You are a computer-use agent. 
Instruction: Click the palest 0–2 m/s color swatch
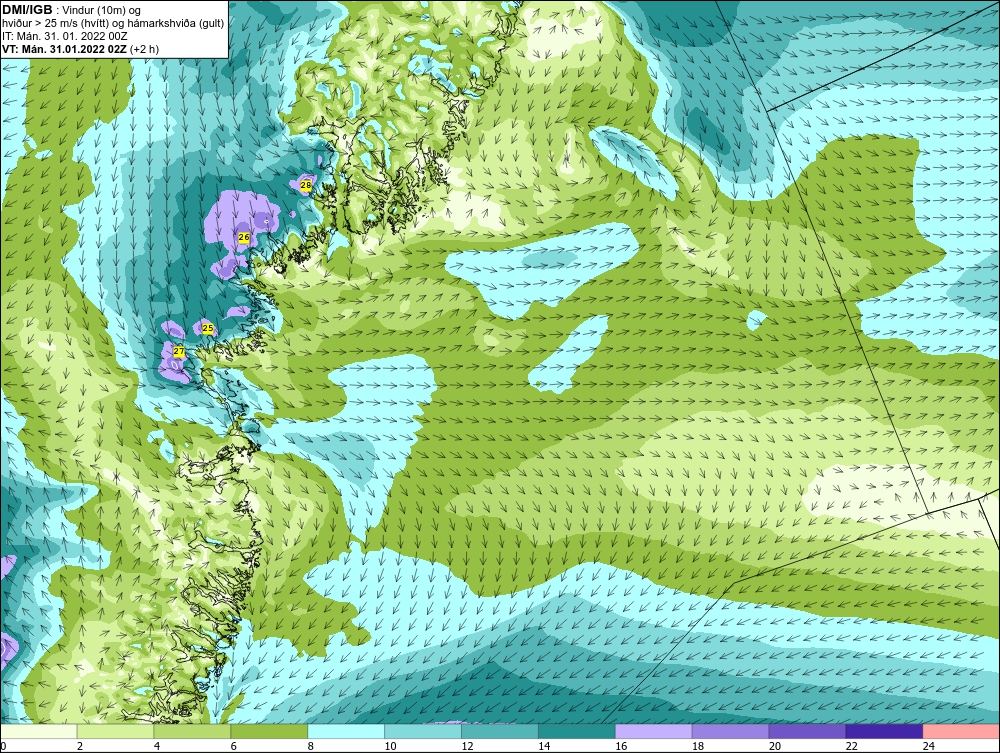click(38, 731)
